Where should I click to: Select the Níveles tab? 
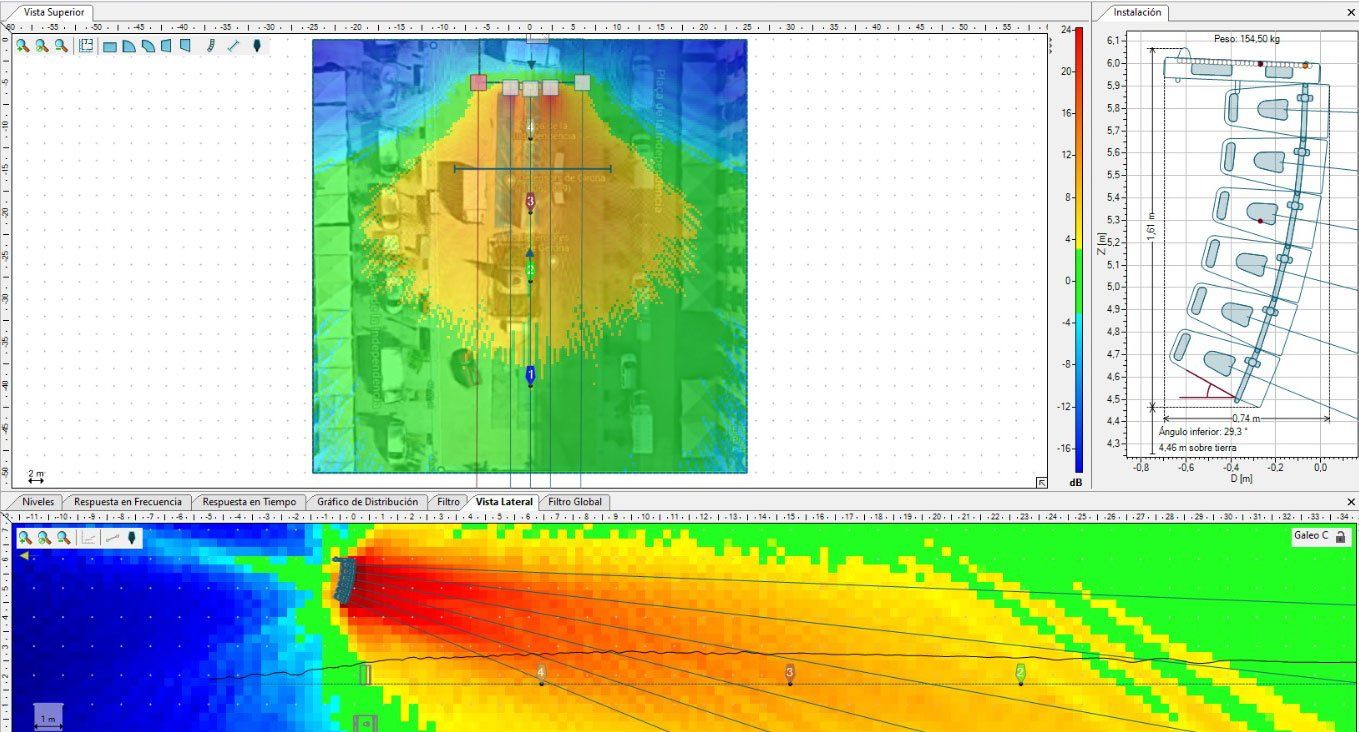(38, 501)
